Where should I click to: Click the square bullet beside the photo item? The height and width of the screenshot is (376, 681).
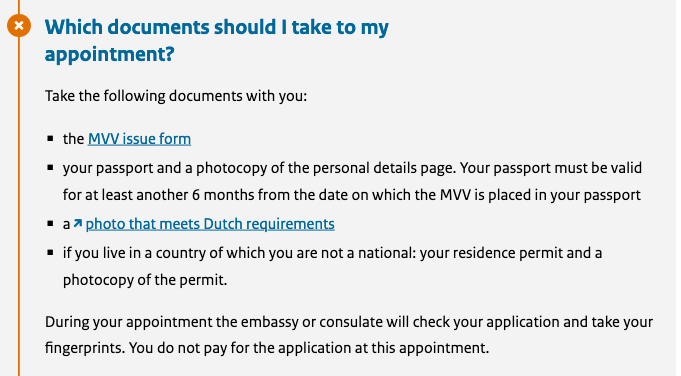[50, 224]
